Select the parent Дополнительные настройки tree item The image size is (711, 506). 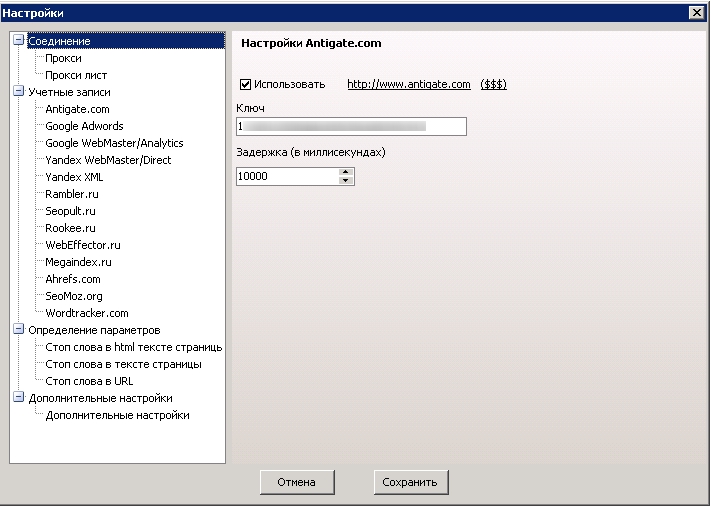click(101, 398)
